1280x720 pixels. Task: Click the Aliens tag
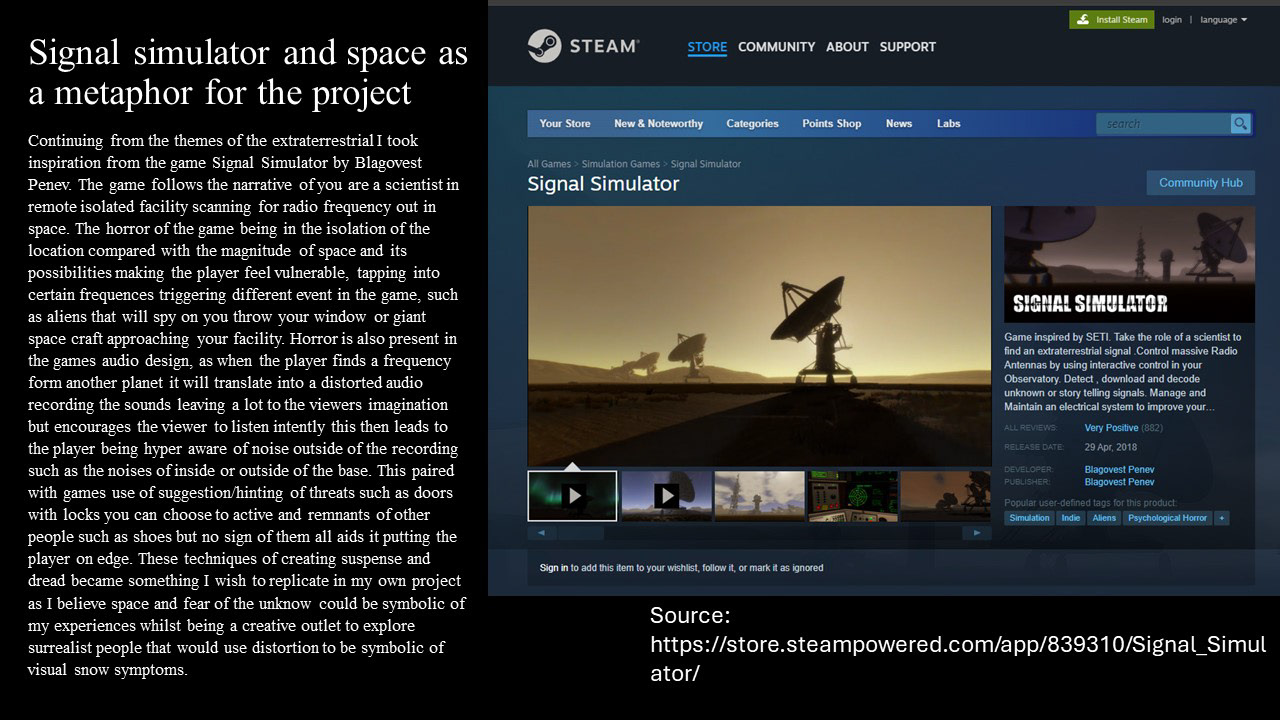pyautogui.click(x=1104, y=518)
